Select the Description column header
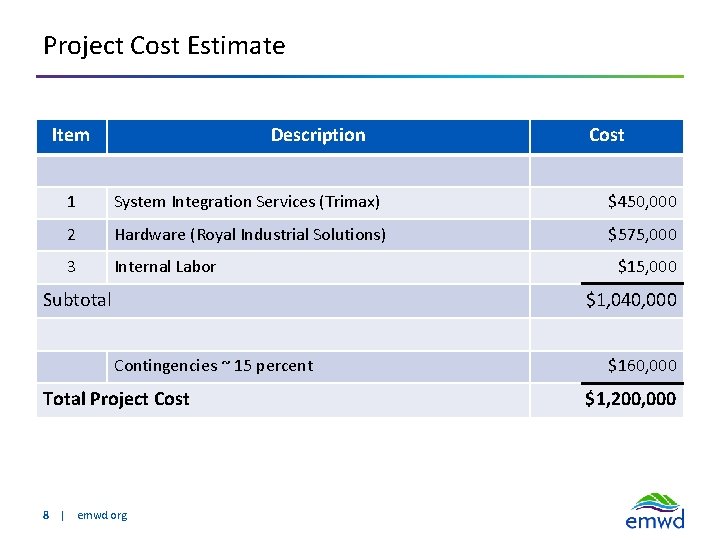Image resolution: width=720 pixels, height=540 pixels. [318, 136]
